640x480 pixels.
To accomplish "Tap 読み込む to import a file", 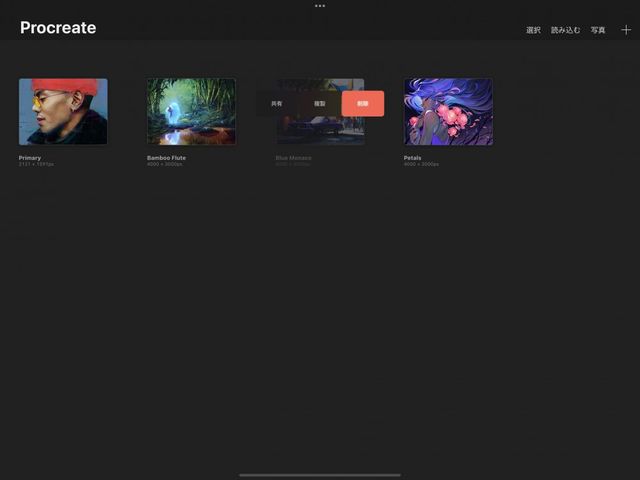I will [565, 30].
